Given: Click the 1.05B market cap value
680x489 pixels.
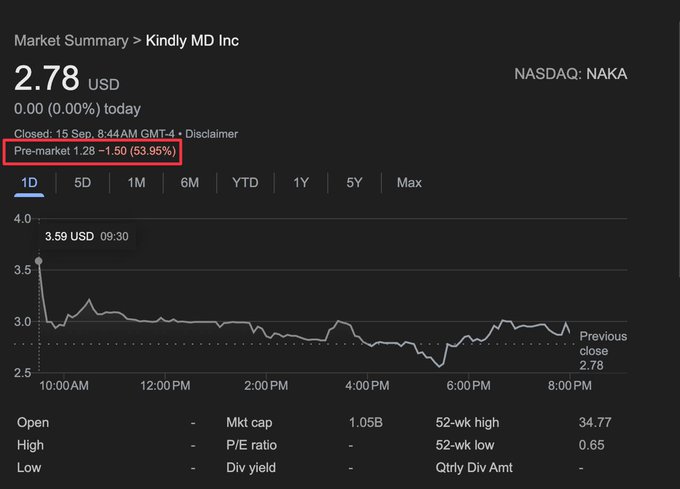Looking at the screenshot, I should click(x=366, y=423).
